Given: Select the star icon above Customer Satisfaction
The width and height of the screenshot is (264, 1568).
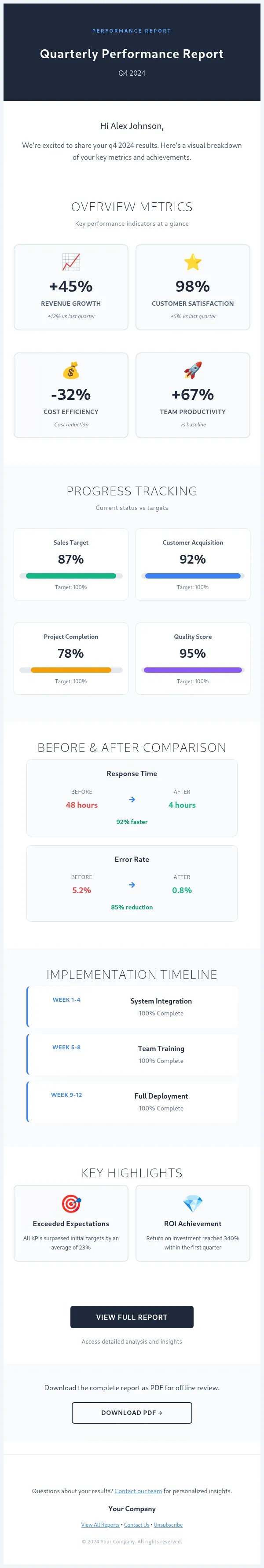Looking at the screenshot, I should coord(193,262).
